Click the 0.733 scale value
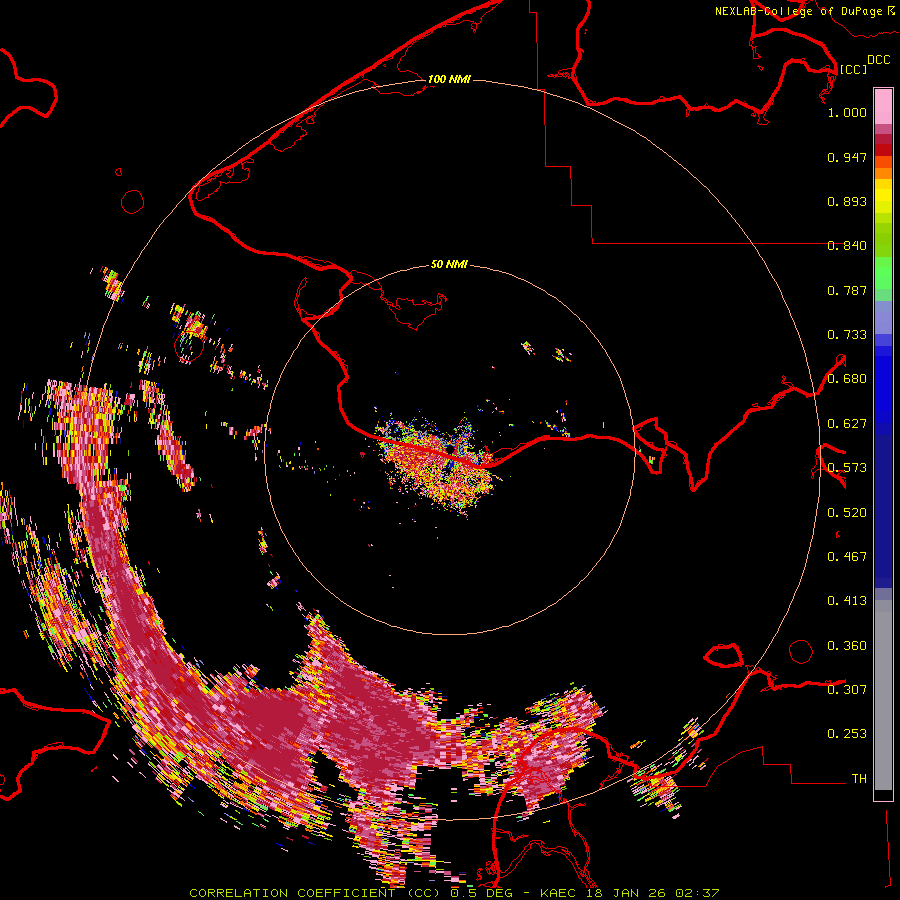The height and width of the screenshot is (900, 900). tap(847, 335)
